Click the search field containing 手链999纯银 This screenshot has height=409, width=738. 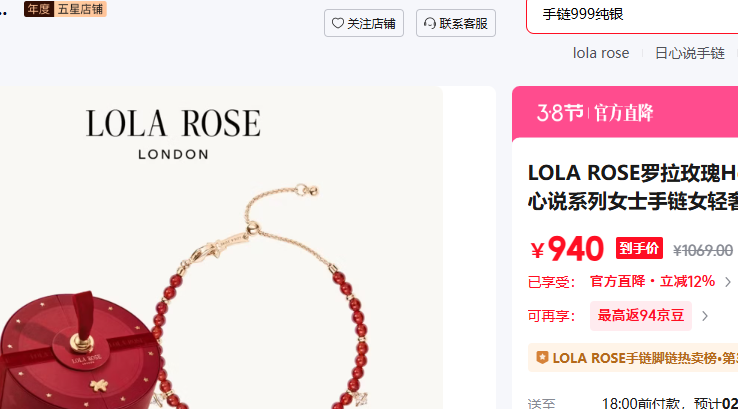tap(632, 15)
